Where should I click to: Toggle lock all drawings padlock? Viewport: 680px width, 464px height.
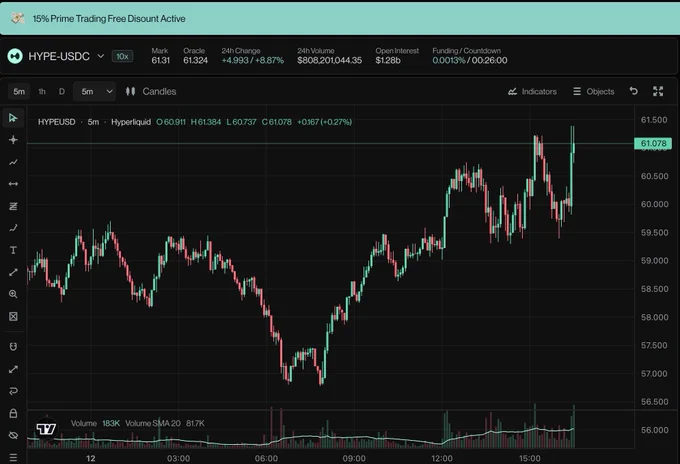tap(13, 413)
